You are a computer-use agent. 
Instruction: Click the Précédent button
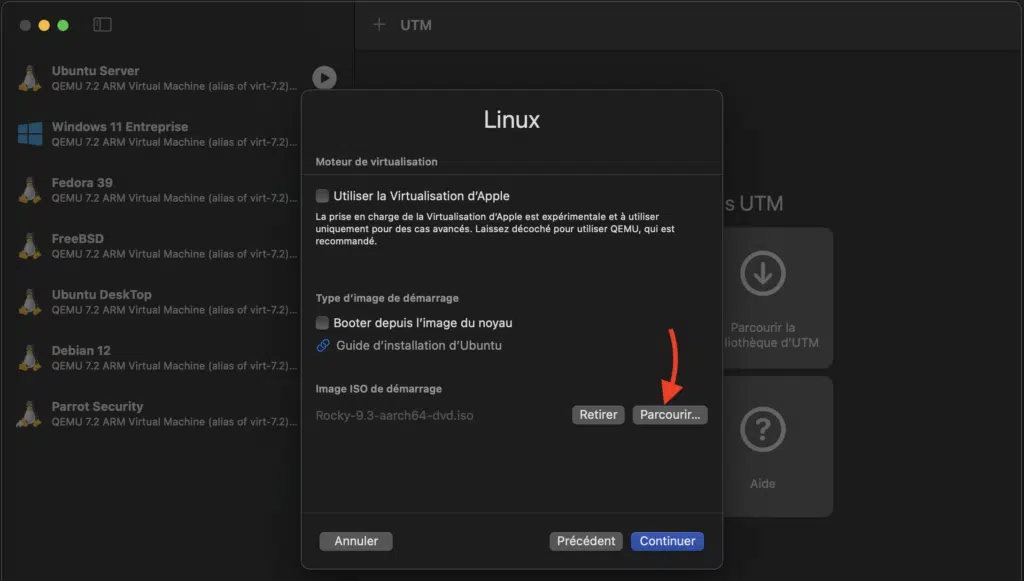pyautogui.click(x=586, y=541)
